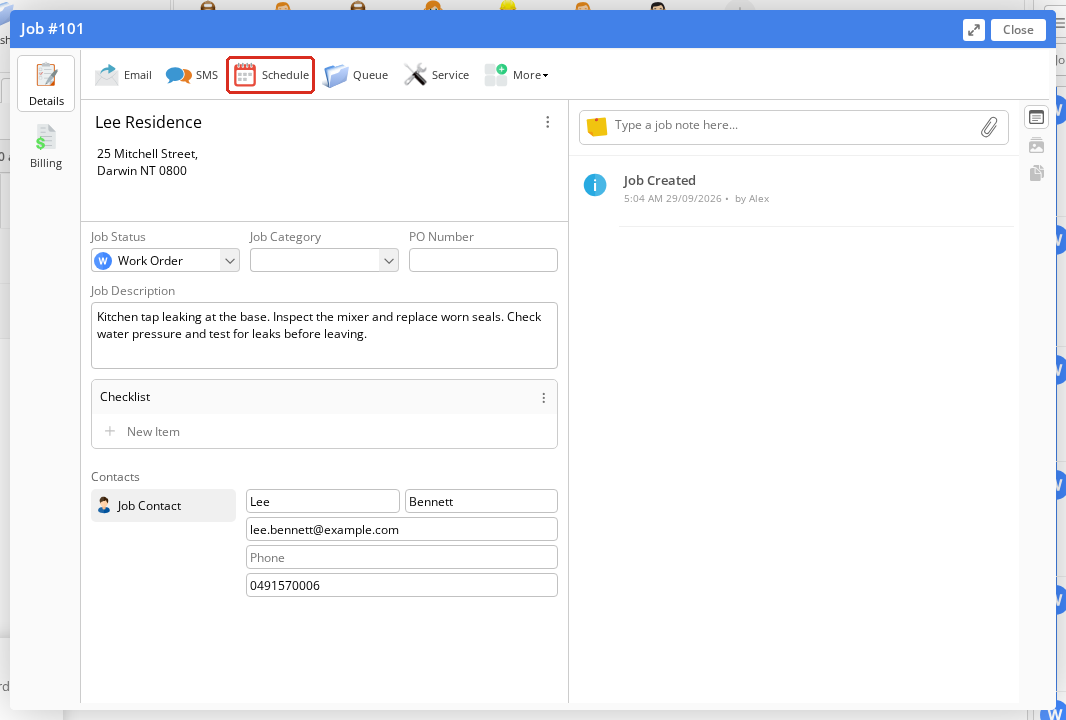The height and width of the screenshot is (720, 1066).
Task: Edit the Job Description text area
Action: pyautogui.click(x=324, y=335)
